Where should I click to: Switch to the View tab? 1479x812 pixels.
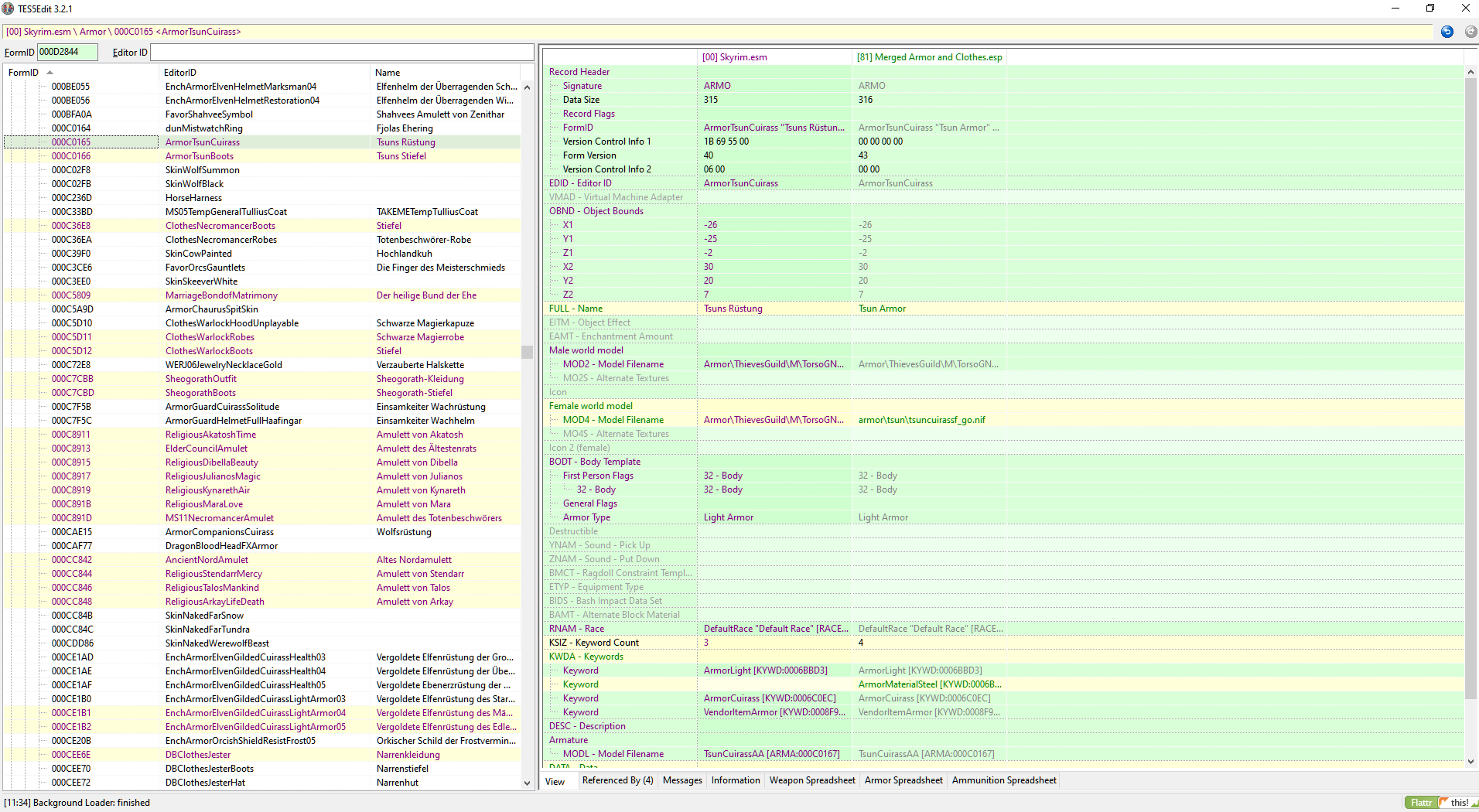(x=555, y=781)
